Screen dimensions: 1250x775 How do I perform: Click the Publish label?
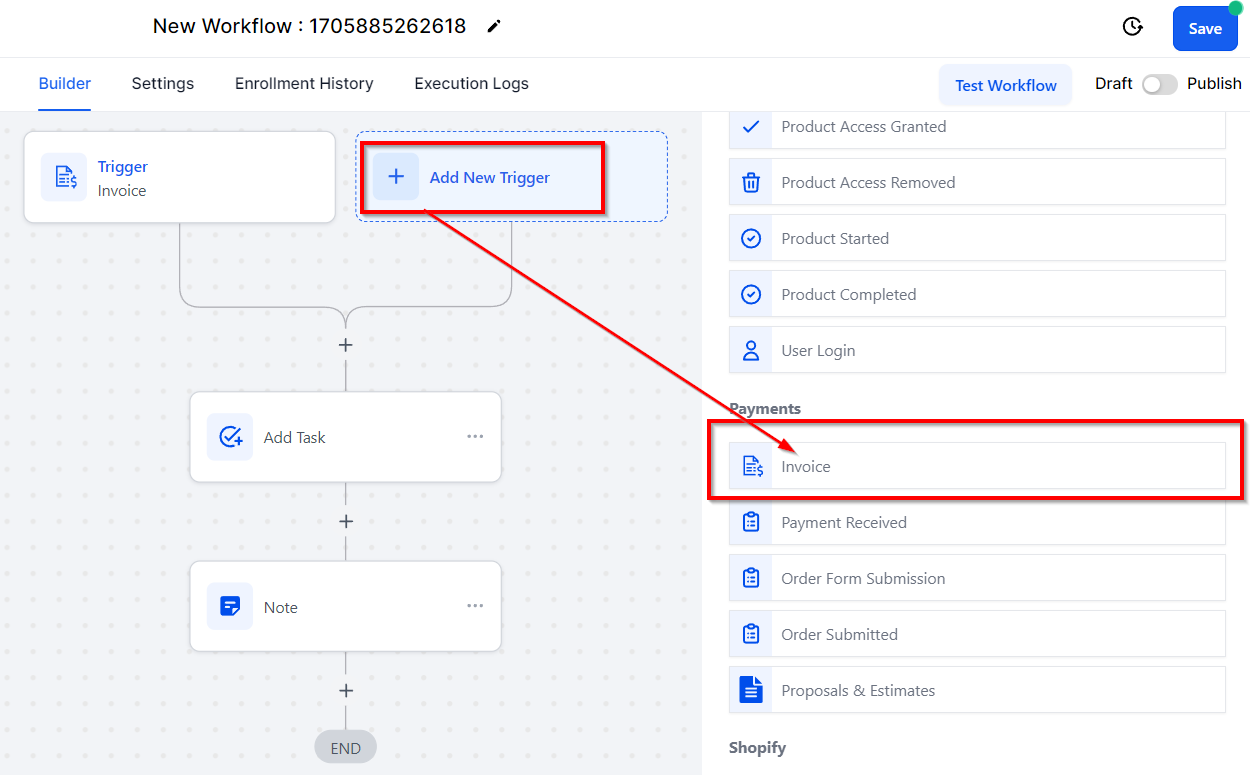(1214, 84)
